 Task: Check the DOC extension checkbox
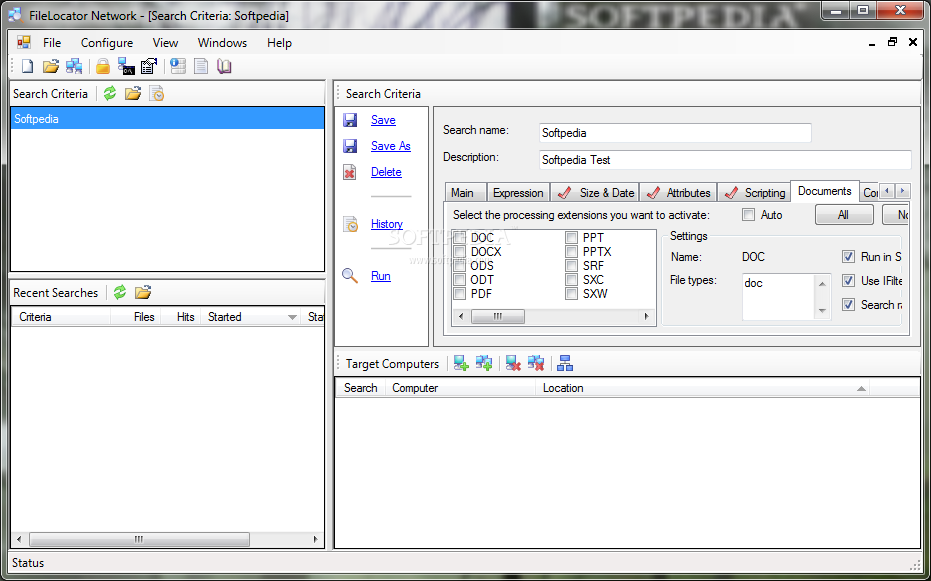(459, 238)
